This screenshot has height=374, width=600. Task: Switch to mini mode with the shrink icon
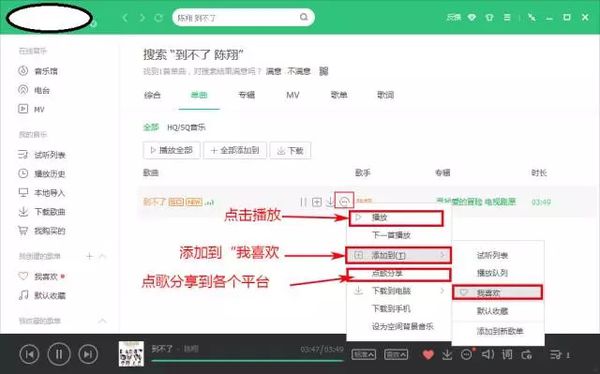pyautogui.click(x=532, y=17)
